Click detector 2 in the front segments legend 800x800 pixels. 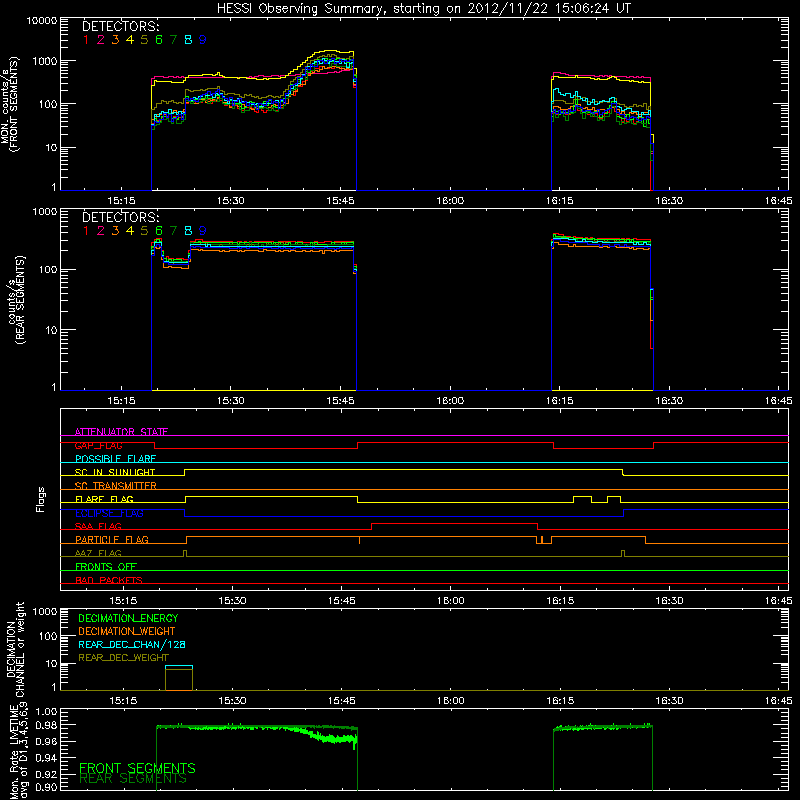[x=101, y=40]
